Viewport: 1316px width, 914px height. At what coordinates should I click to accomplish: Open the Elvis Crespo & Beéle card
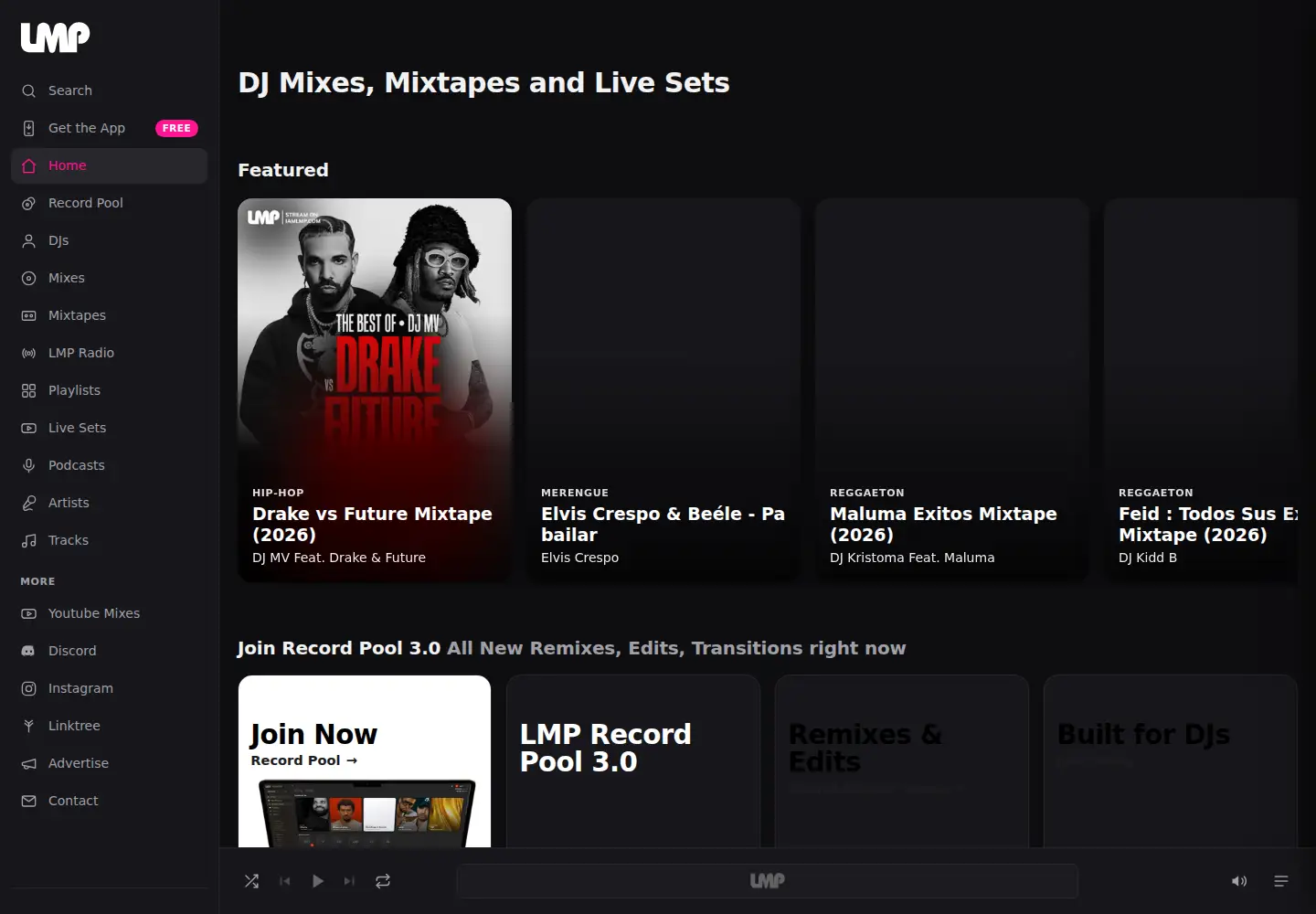click(663, 390)
